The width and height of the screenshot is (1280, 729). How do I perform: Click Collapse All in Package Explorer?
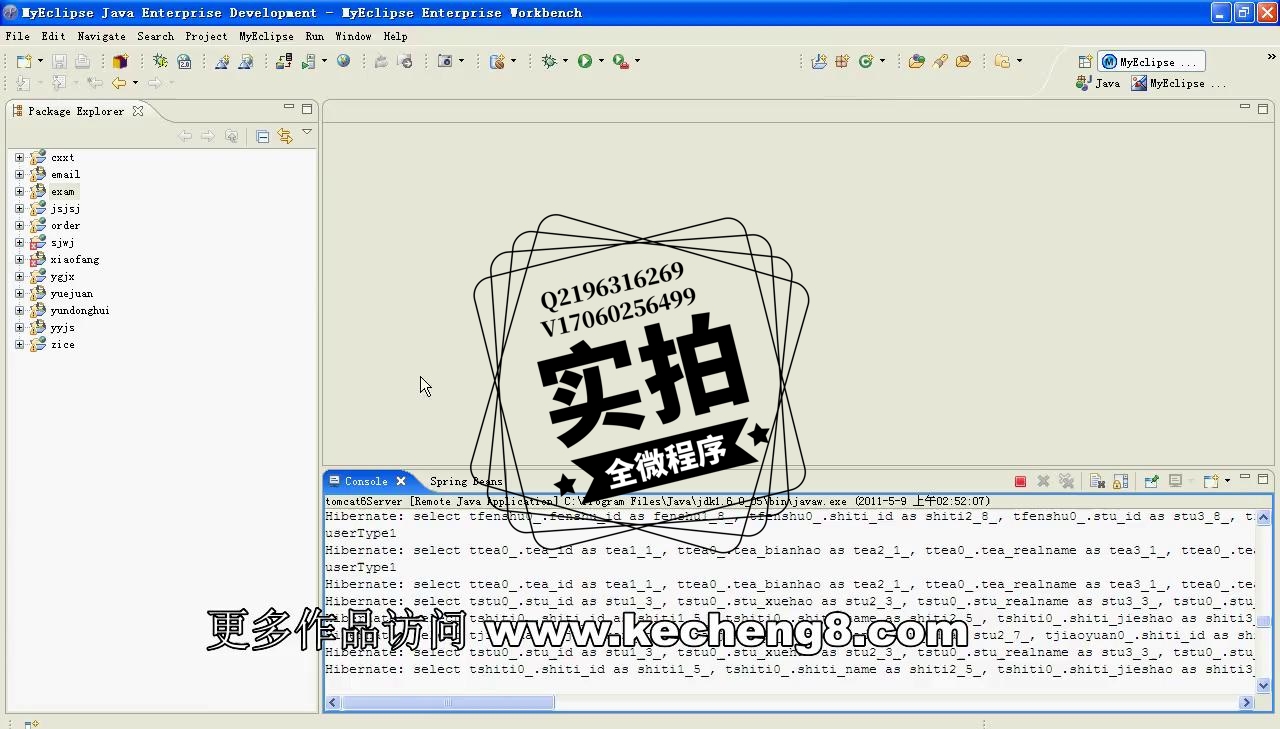[x=262, y=136]
